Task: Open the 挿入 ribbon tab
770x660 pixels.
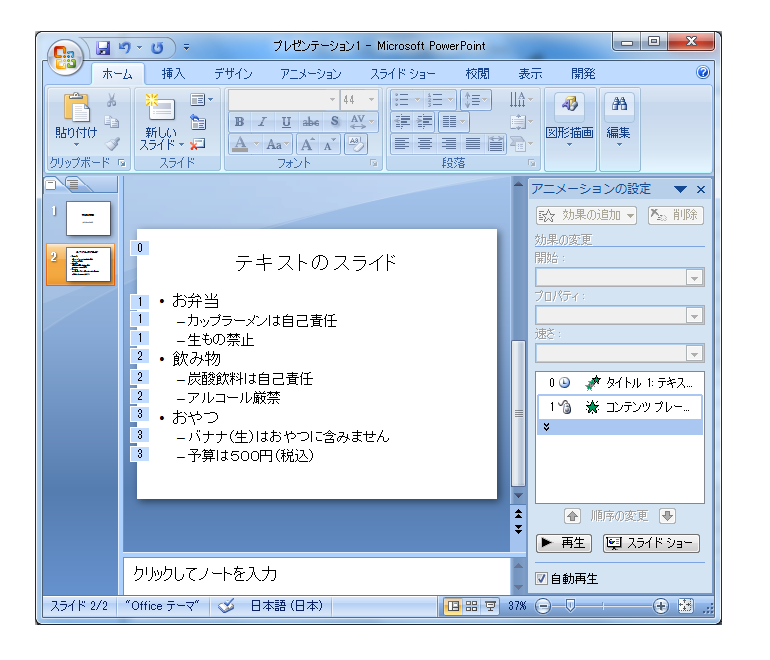Action: click(x=173, y=74)
